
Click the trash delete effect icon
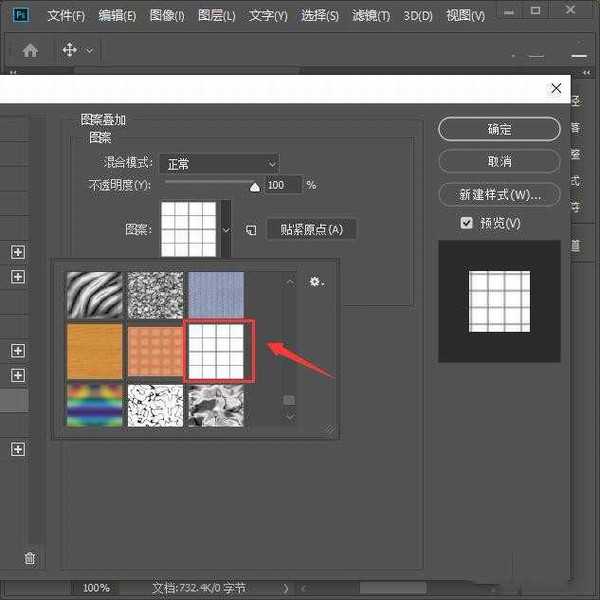click(x=30, y=559)
